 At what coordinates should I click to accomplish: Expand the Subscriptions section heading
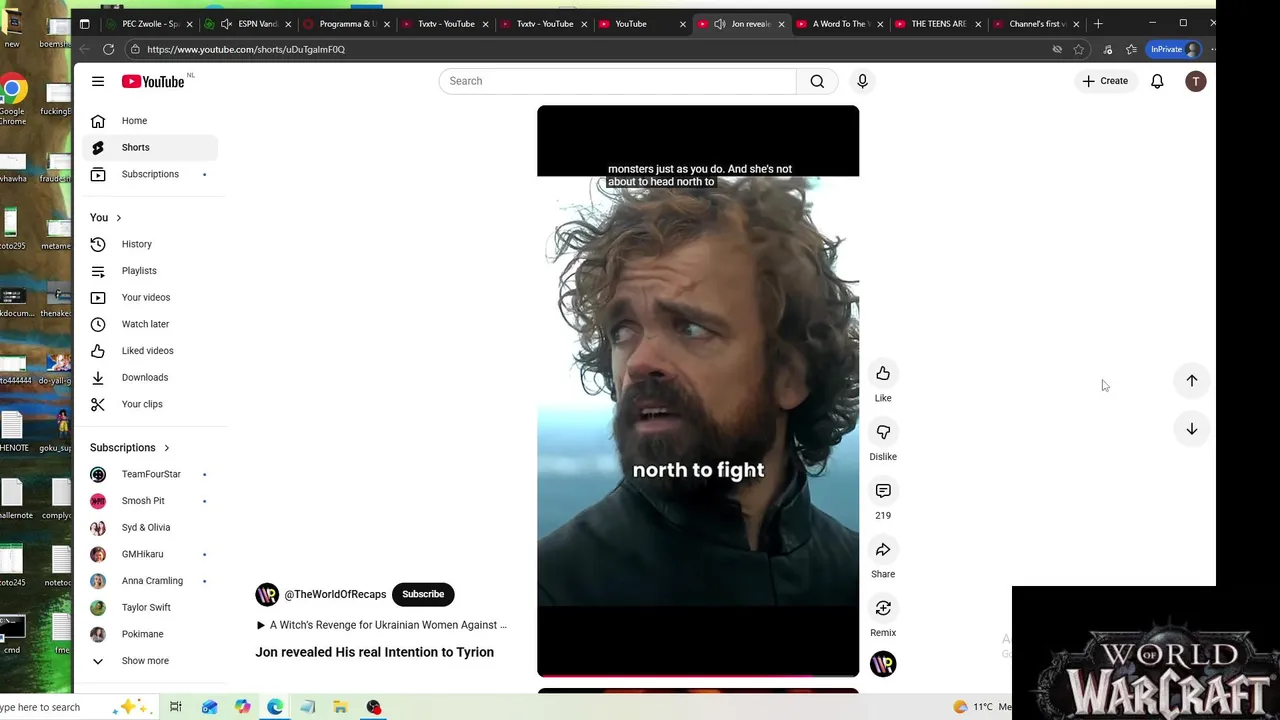tap(130, 447)
